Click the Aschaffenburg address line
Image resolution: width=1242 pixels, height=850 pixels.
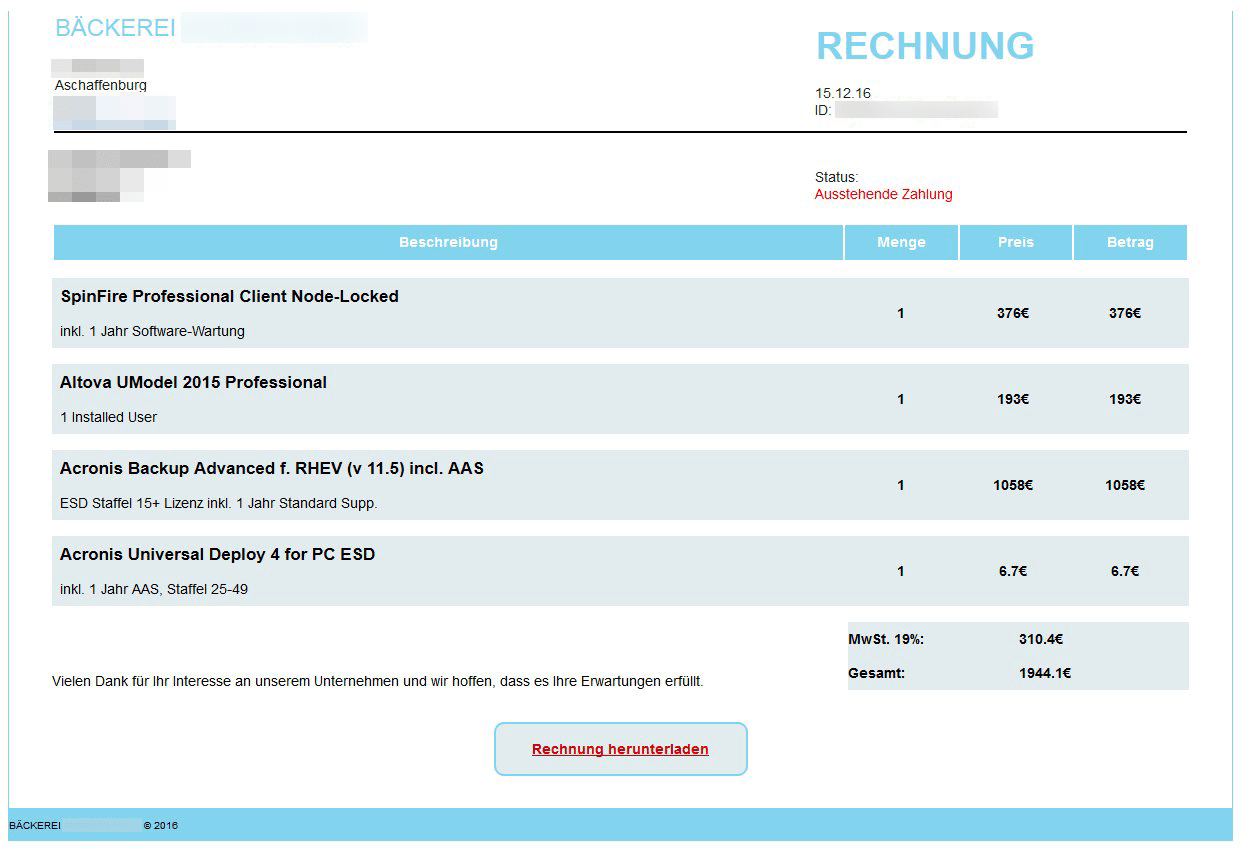pos(101,85)
